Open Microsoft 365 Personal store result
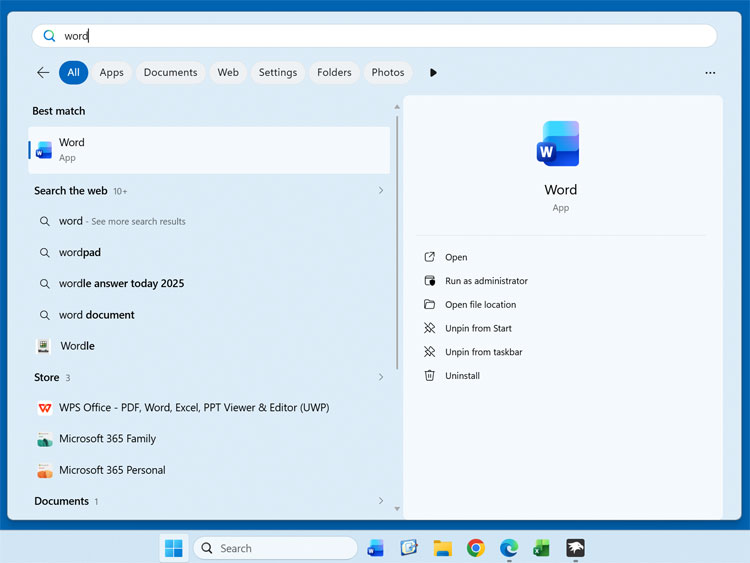The width and height of the screenshot is (750, 563). tap(209, 470)
